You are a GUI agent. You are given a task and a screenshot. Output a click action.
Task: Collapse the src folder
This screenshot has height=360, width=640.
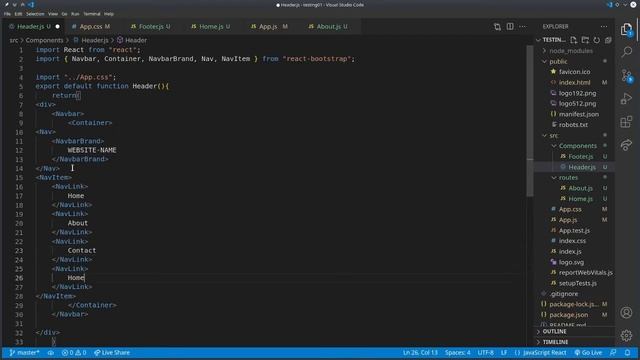click(x=553, y=136)
